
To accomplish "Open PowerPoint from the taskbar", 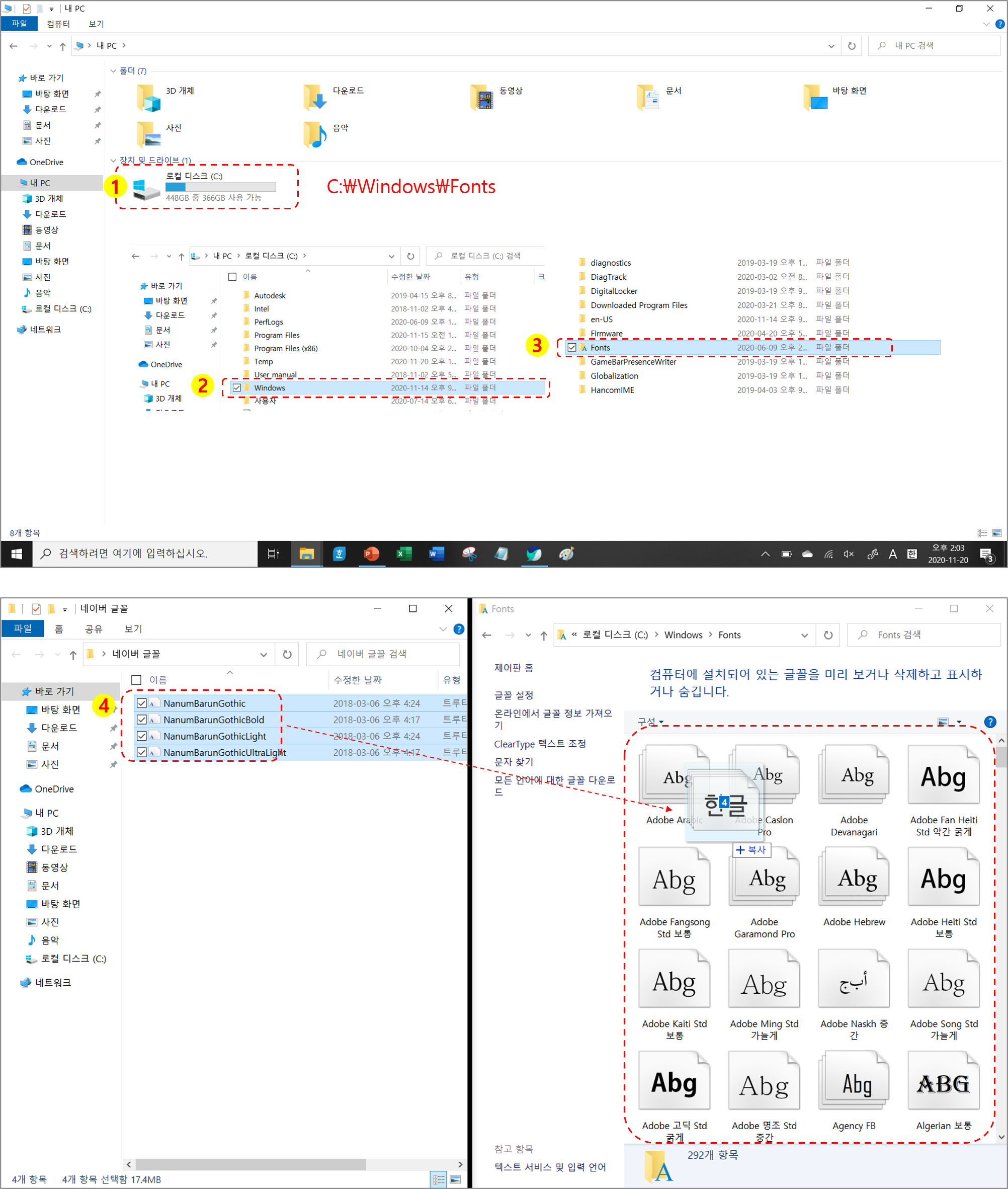I will [371, 553].
